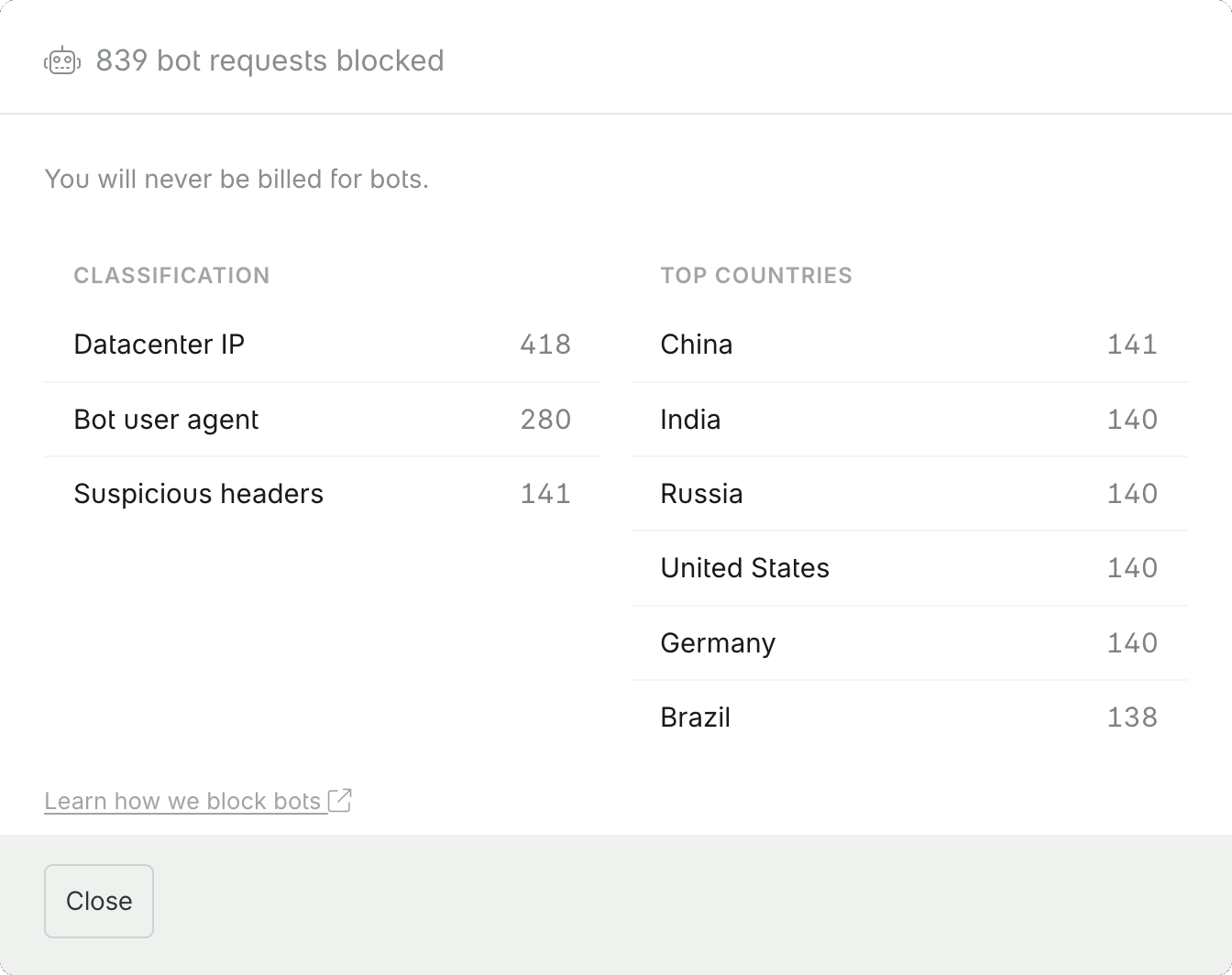
Task: Click the billed for bots notice text
Action: pos(236,180)
